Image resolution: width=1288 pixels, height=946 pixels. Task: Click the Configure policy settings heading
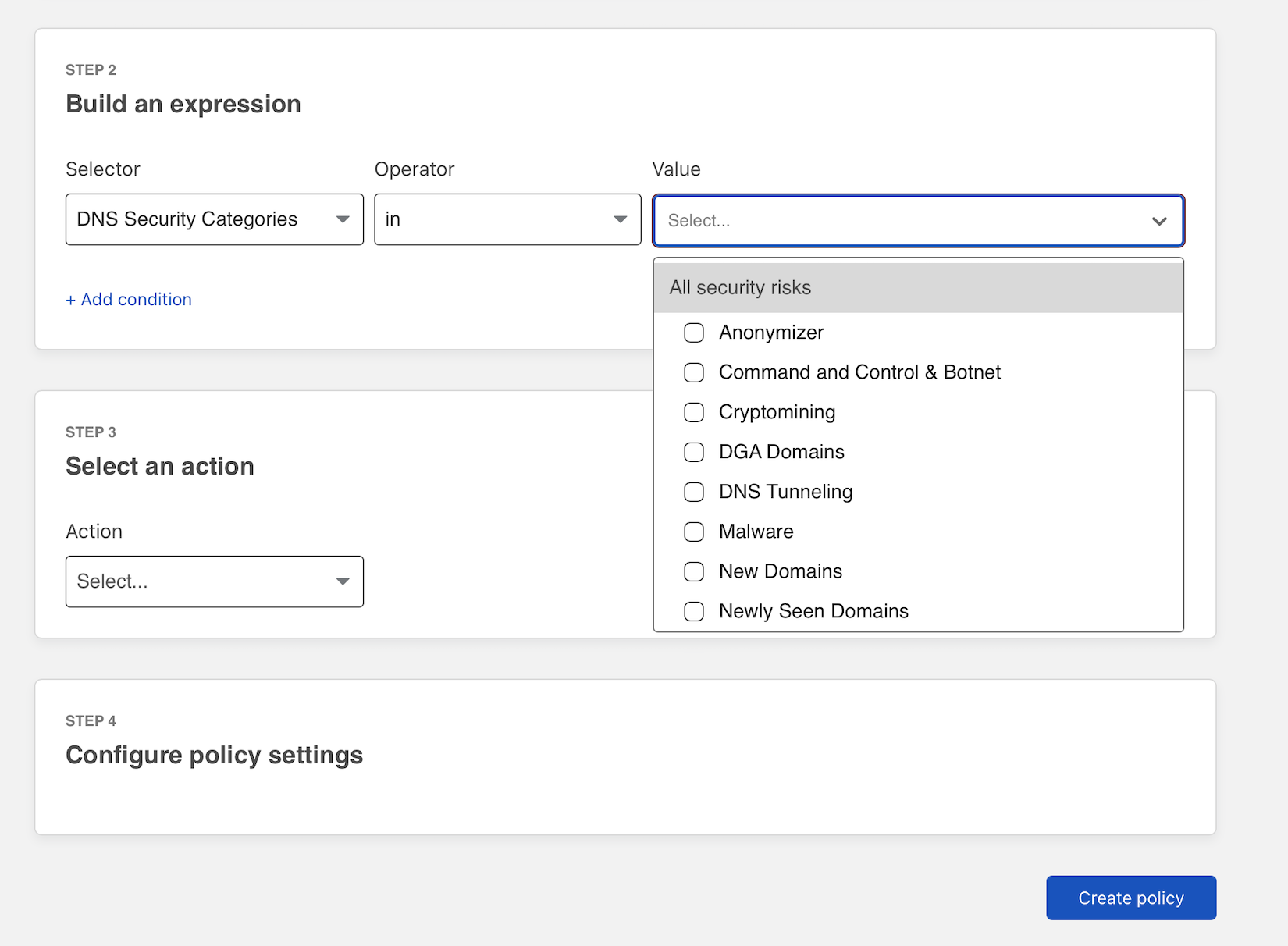pos(214,755)
